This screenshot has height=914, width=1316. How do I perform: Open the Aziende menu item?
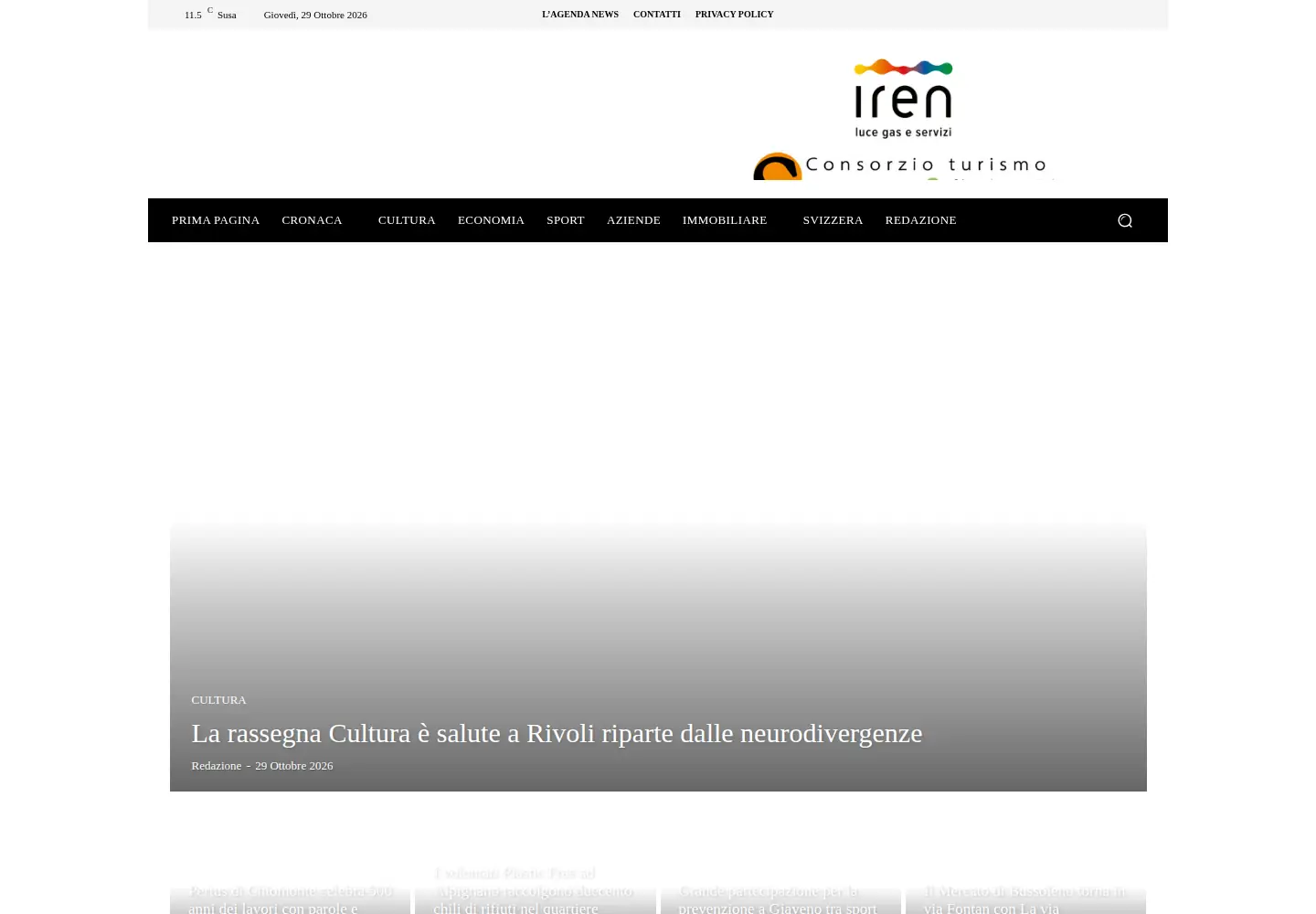point(633,220)
